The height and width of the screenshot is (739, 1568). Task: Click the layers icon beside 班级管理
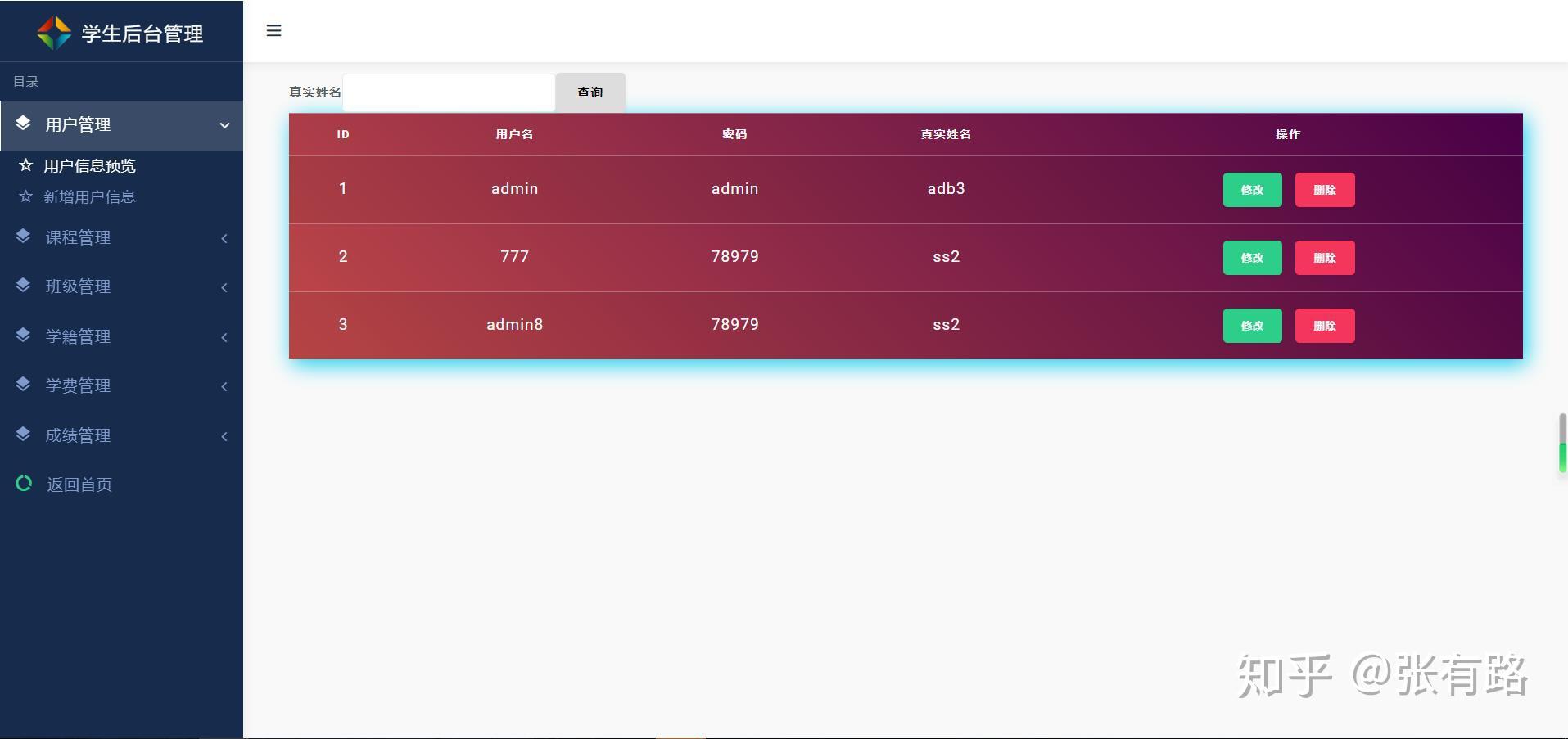[x=23, y=286]
